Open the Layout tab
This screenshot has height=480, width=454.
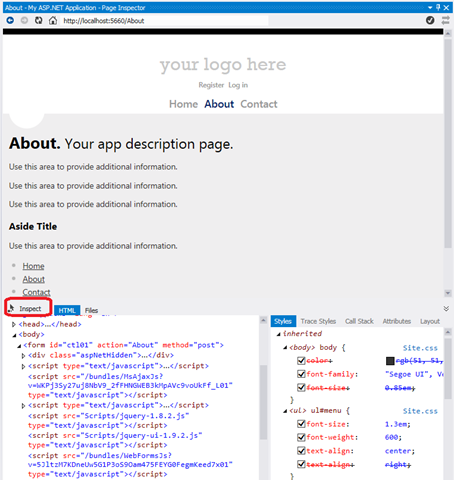[430, 321]
